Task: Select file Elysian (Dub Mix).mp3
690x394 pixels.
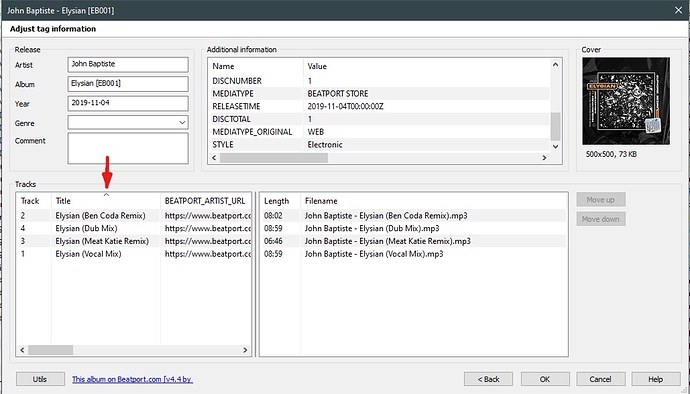Action: click(372, 228)
